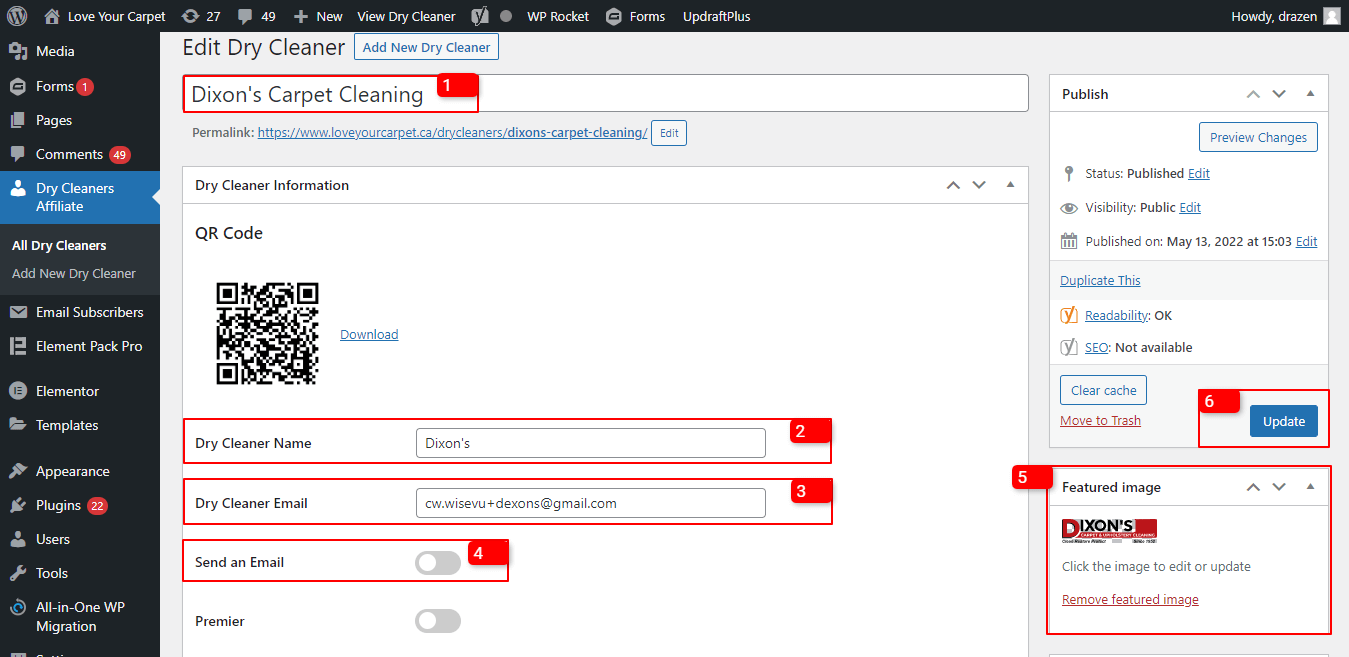Click the Clear cache button
The width and height of the screenshot is (1349, 657).
[x=1104, y=390]
